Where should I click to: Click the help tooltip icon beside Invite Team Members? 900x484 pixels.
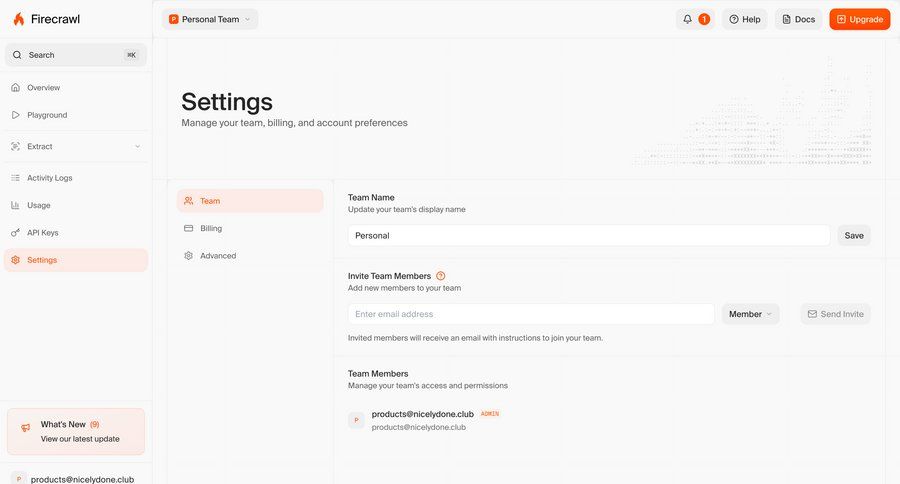pyautogui.click(x=441, y=276)
